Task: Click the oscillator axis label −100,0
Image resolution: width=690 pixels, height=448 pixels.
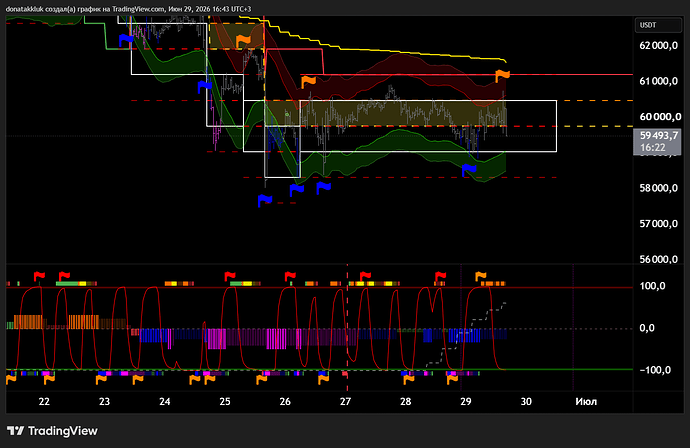Action: click(655, 370)
